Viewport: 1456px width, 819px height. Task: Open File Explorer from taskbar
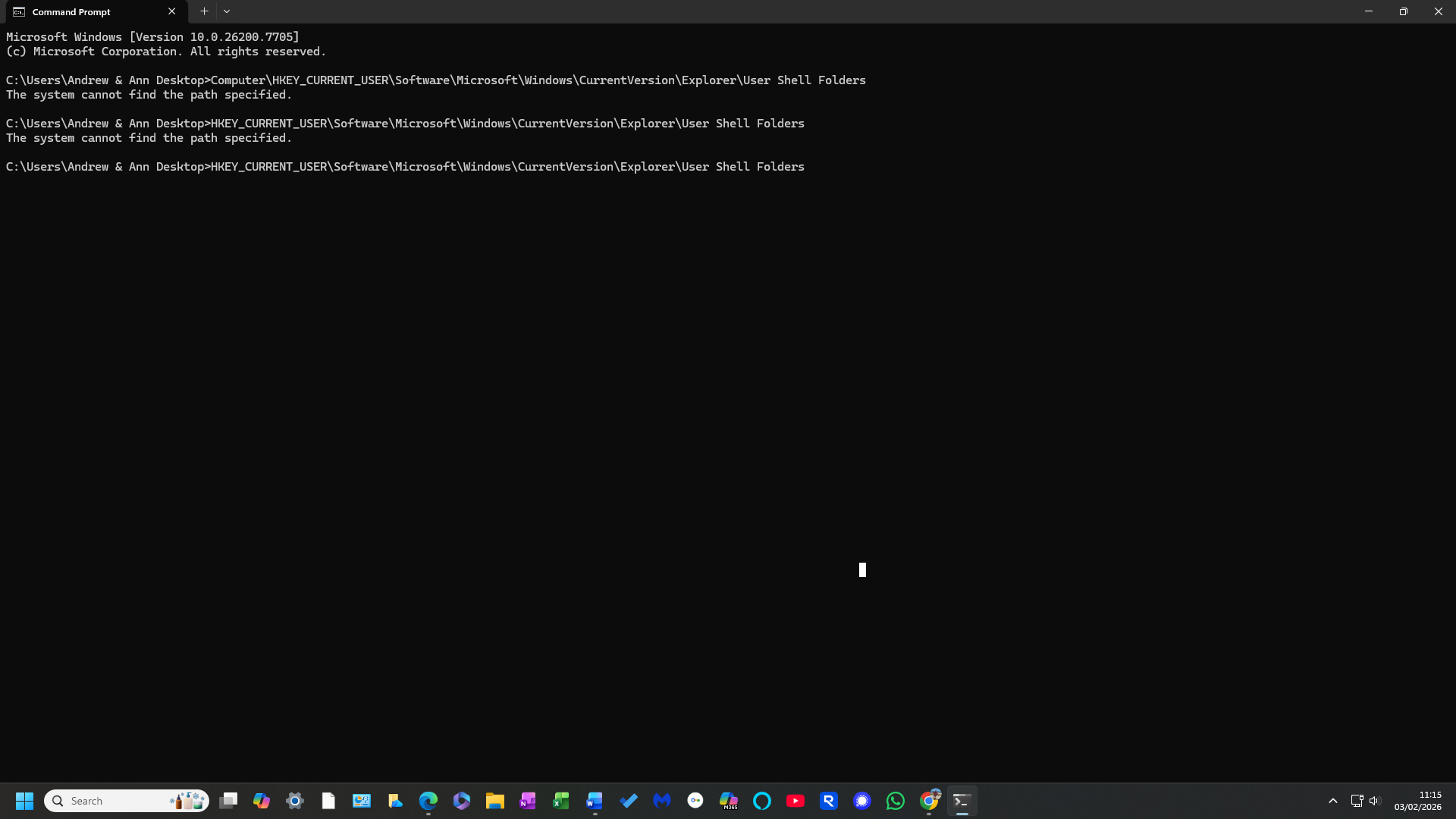pyautogui.click(x=495, y=801)
